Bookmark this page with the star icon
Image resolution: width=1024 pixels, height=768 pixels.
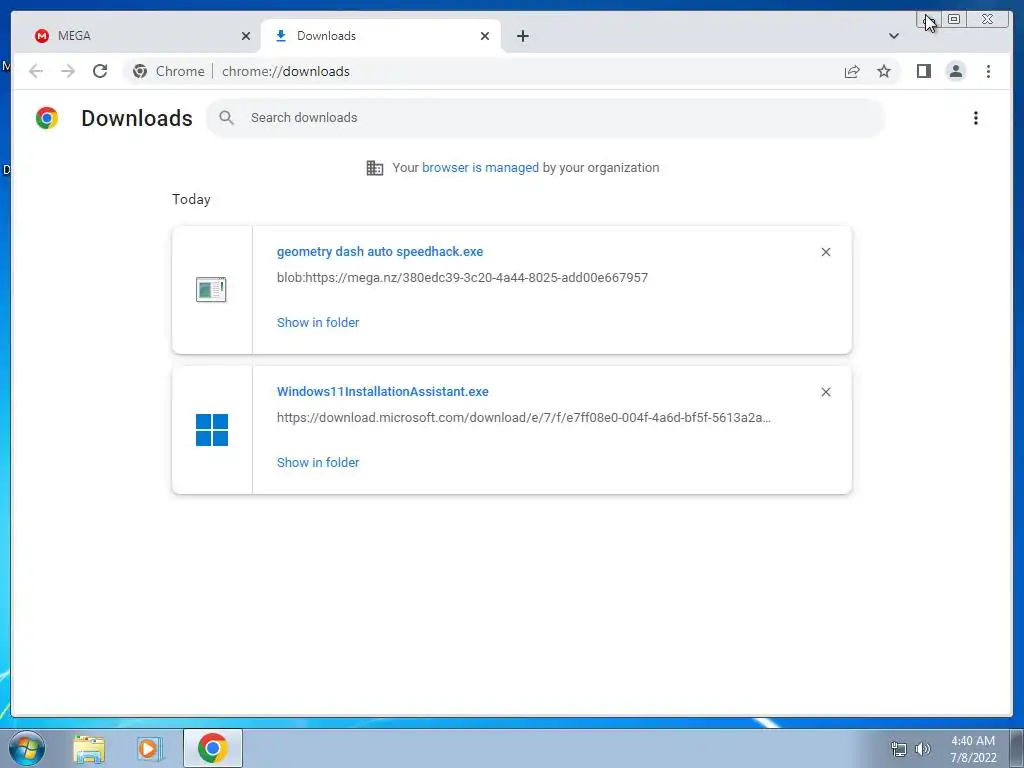pyautogui.click(x=884, y=71)
